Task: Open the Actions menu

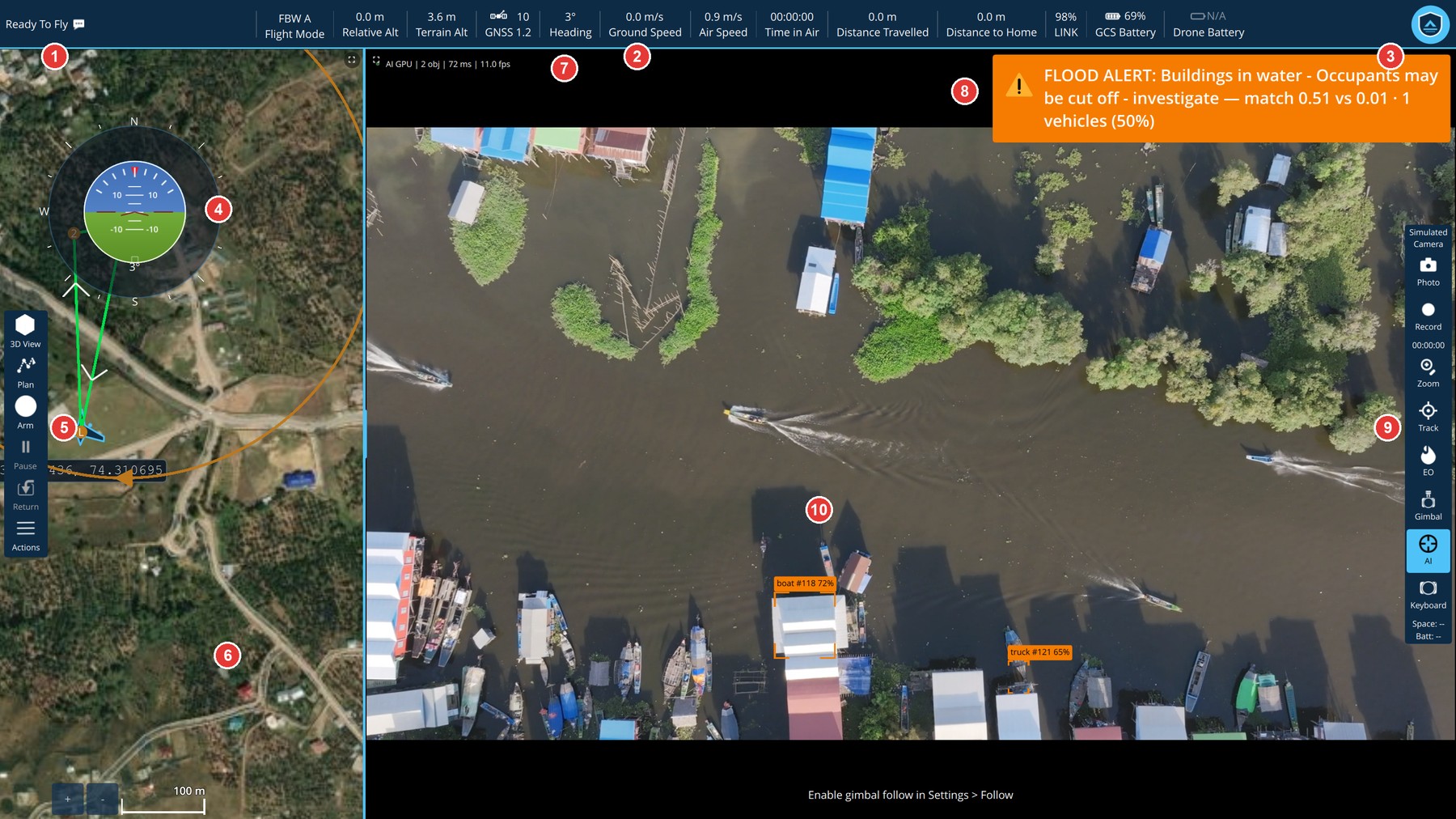Action: 25,535
